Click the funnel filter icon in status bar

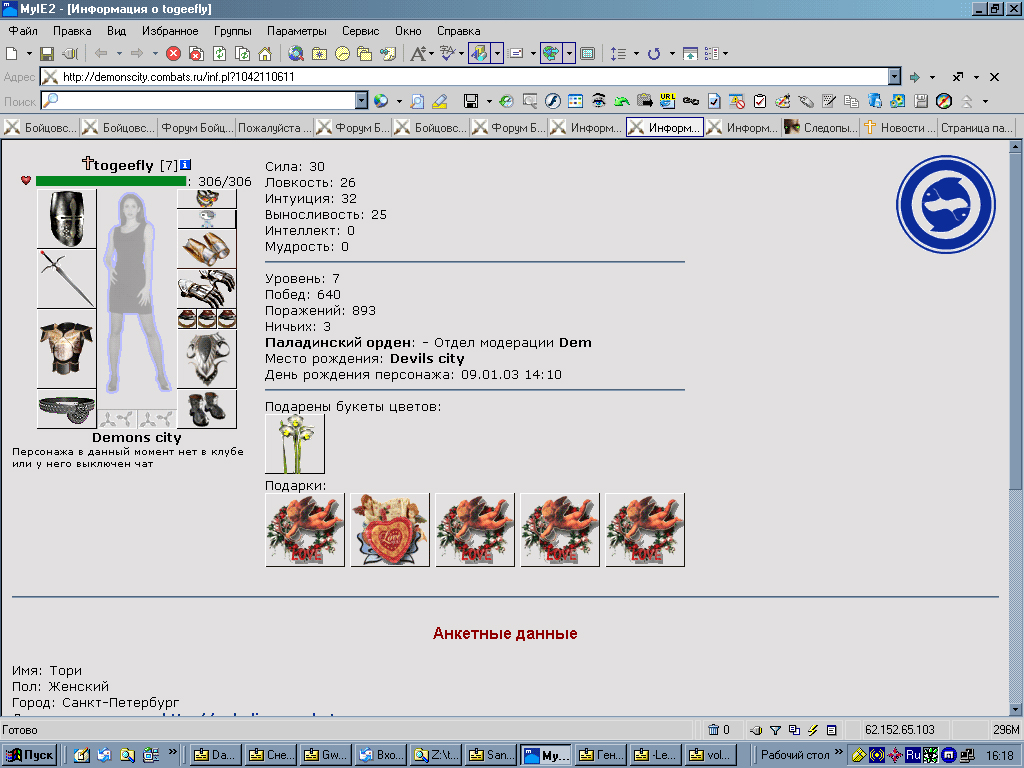click(x=775, y=730)
